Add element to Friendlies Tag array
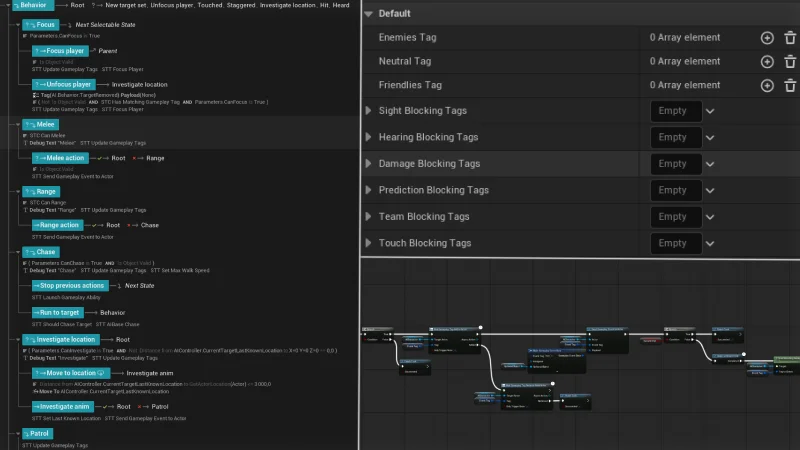The image size is (800, 450). [x=767, y=86]
